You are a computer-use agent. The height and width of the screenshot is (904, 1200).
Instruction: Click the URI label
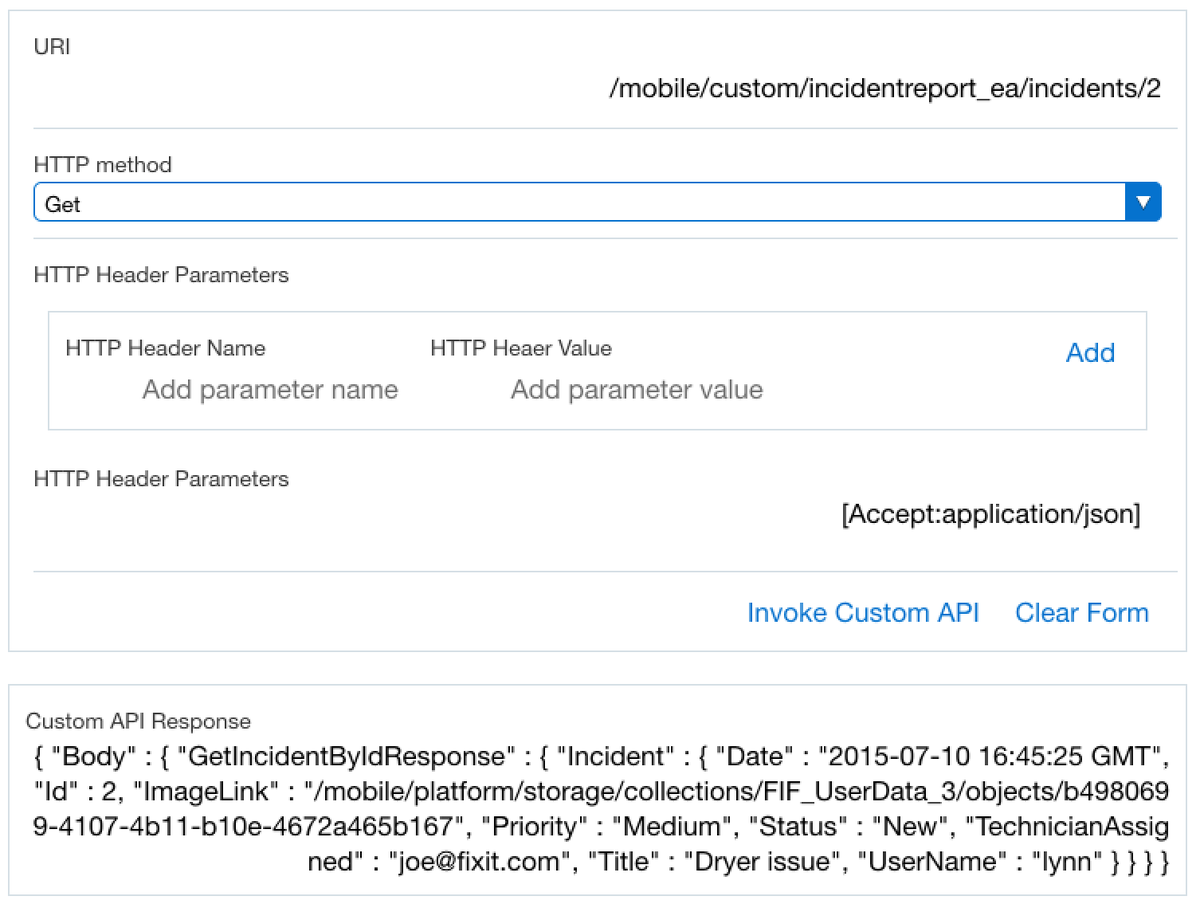(52, 47)
